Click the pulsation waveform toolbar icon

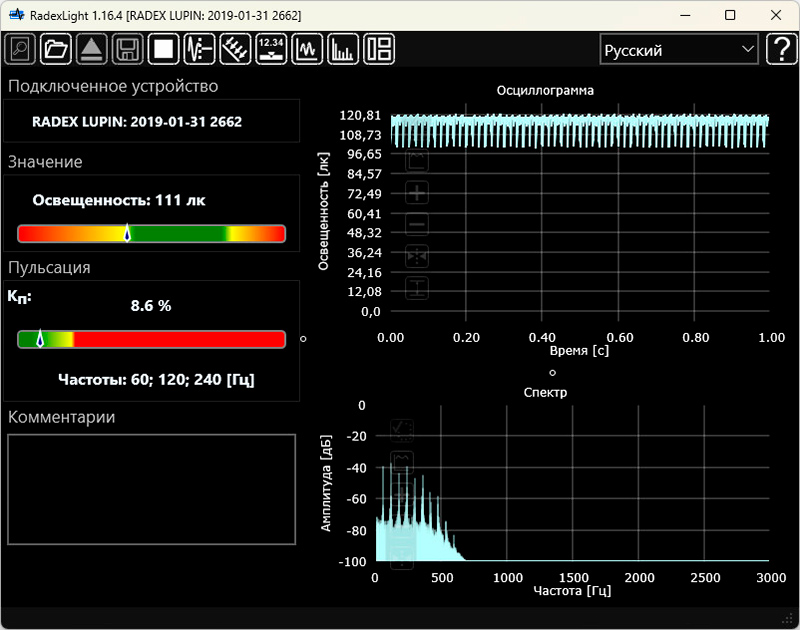click(x=199, y=48)
